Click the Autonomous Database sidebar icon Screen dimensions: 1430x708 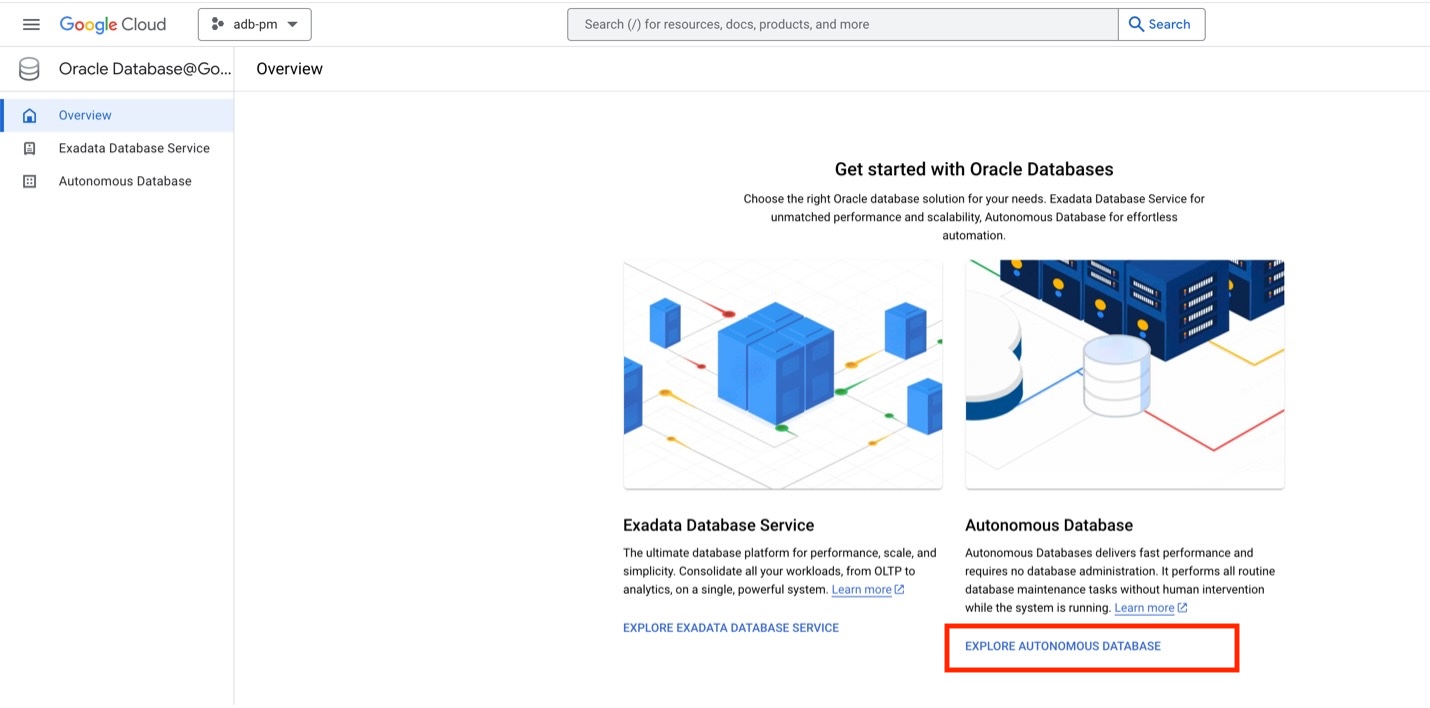pyautogui.click(x=29, y=181)
